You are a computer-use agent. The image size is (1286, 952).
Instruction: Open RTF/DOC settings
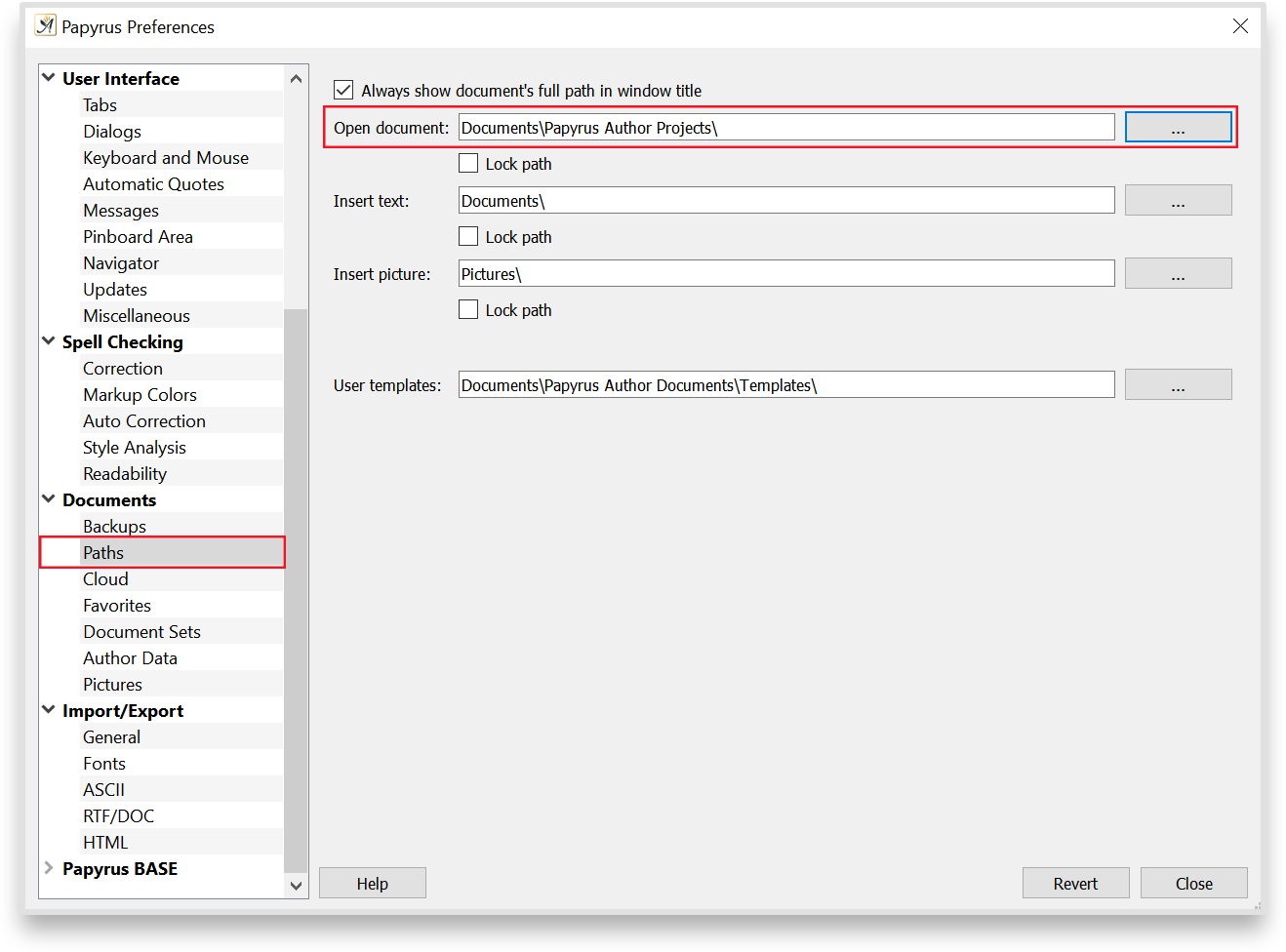coord(118,816)
